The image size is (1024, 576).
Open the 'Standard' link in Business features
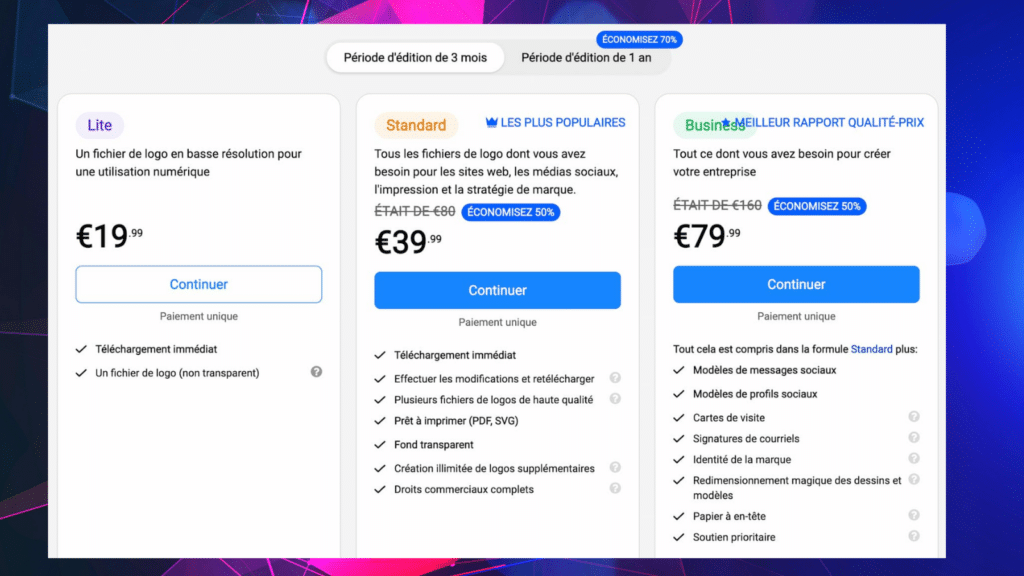click(x=871, y=349)
